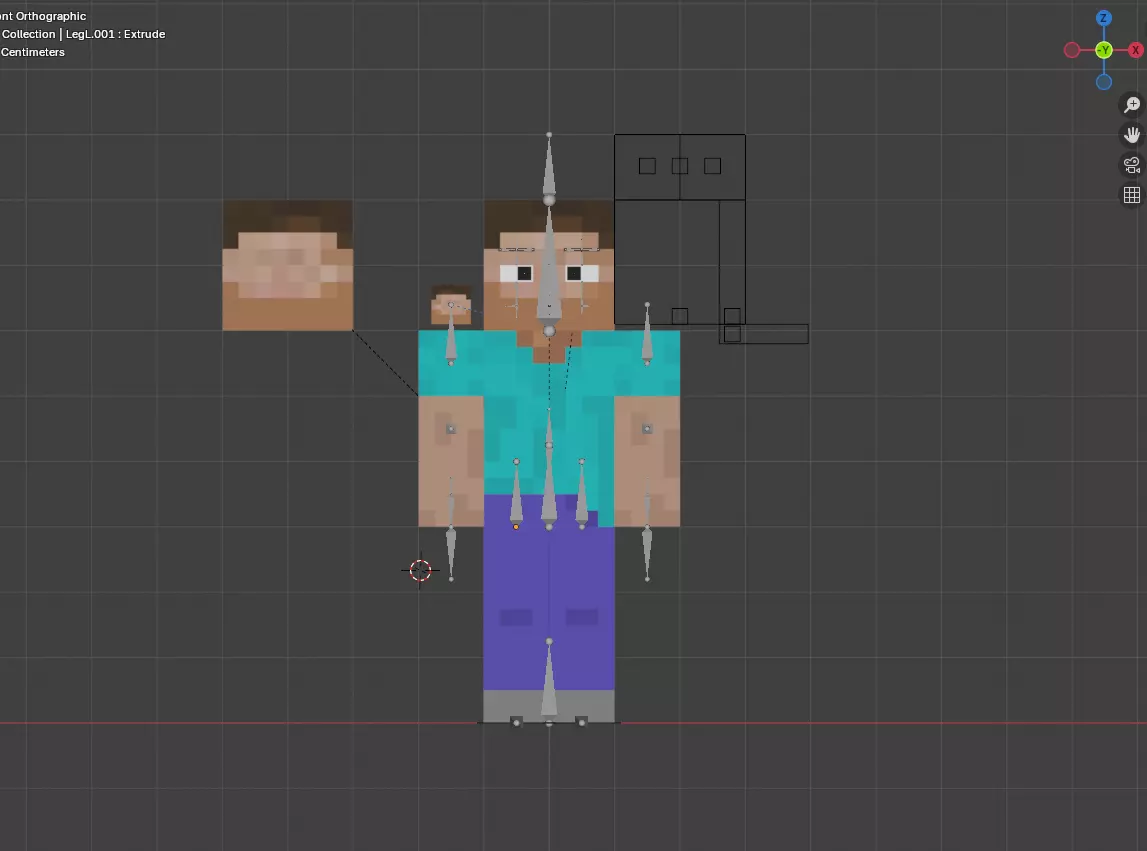Image resolution: width=1147 pixels, height=851 pixels.
Task: Click the blue Z axis on navigation gizmo
Action: [1104, 18]
